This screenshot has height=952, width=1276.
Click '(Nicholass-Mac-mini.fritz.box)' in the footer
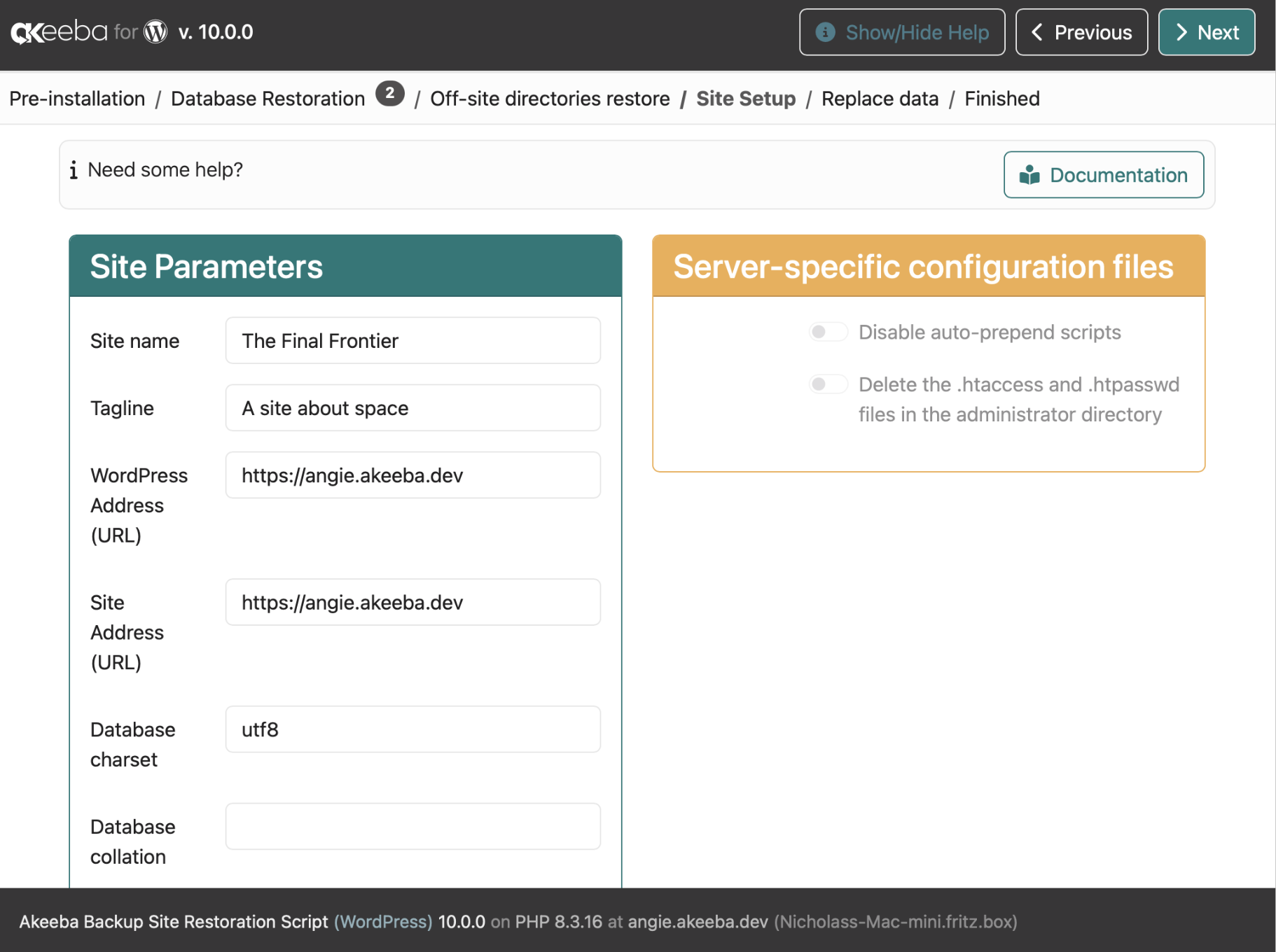[x=895, y=922]
